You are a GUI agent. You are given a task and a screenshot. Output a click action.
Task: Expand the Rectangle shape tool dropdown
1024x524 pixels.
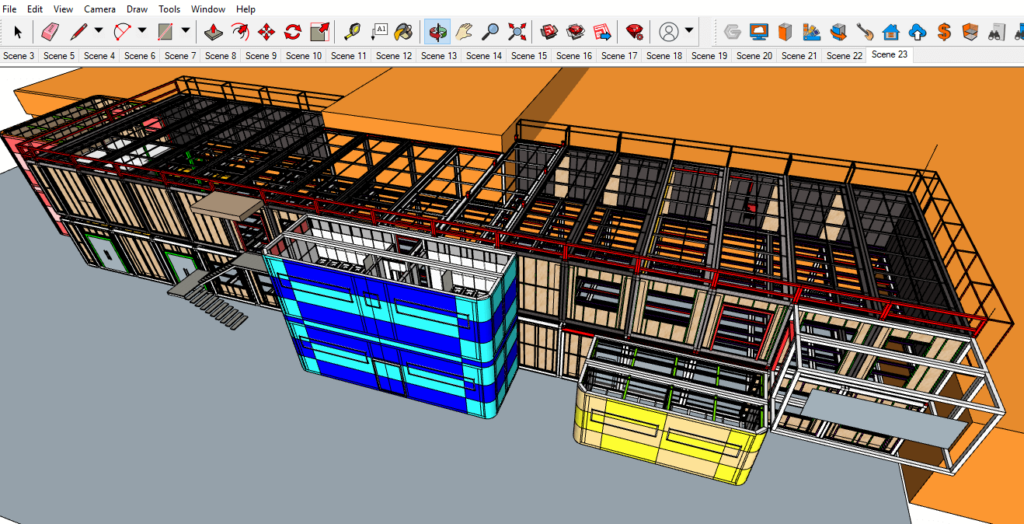click(x=185, y=31)
